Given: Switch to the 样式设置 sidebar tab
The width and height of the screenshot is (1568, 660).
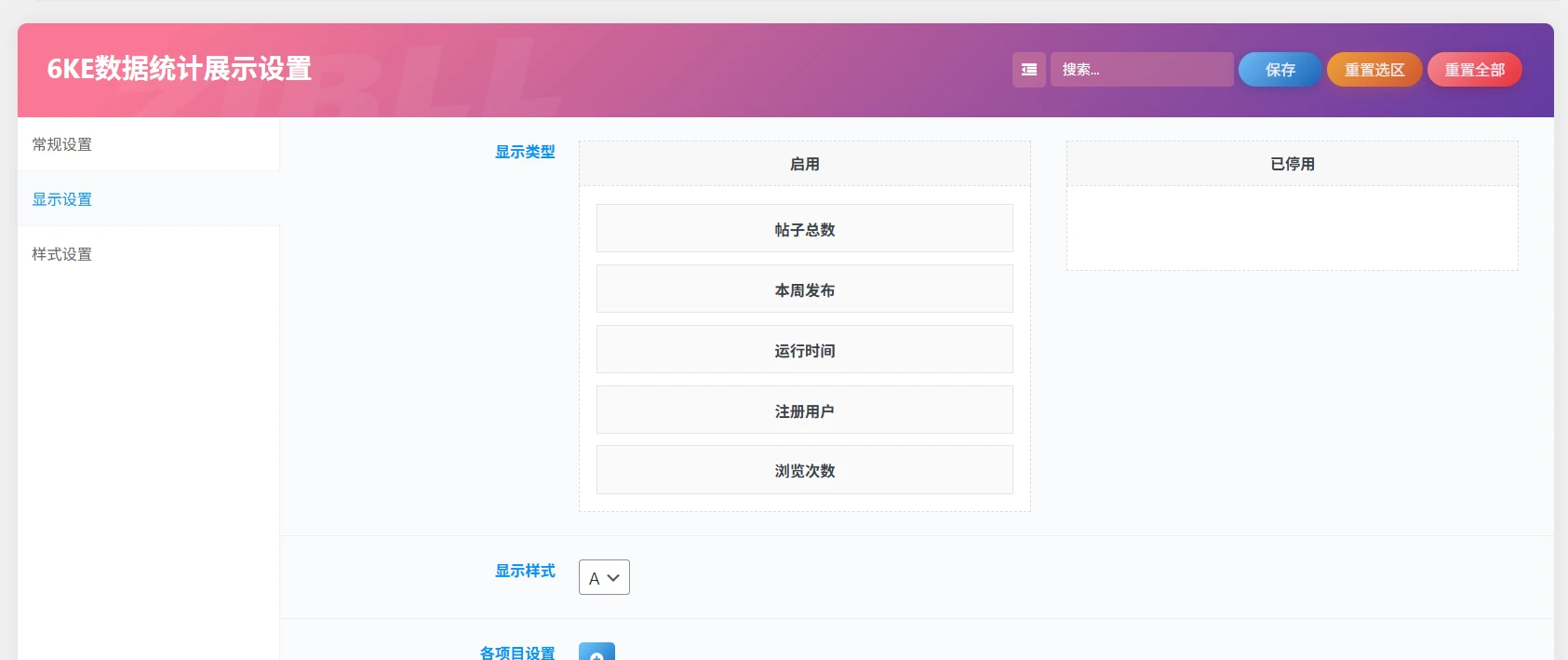Looking at the screenshot, I should click(x=62, y=254).
